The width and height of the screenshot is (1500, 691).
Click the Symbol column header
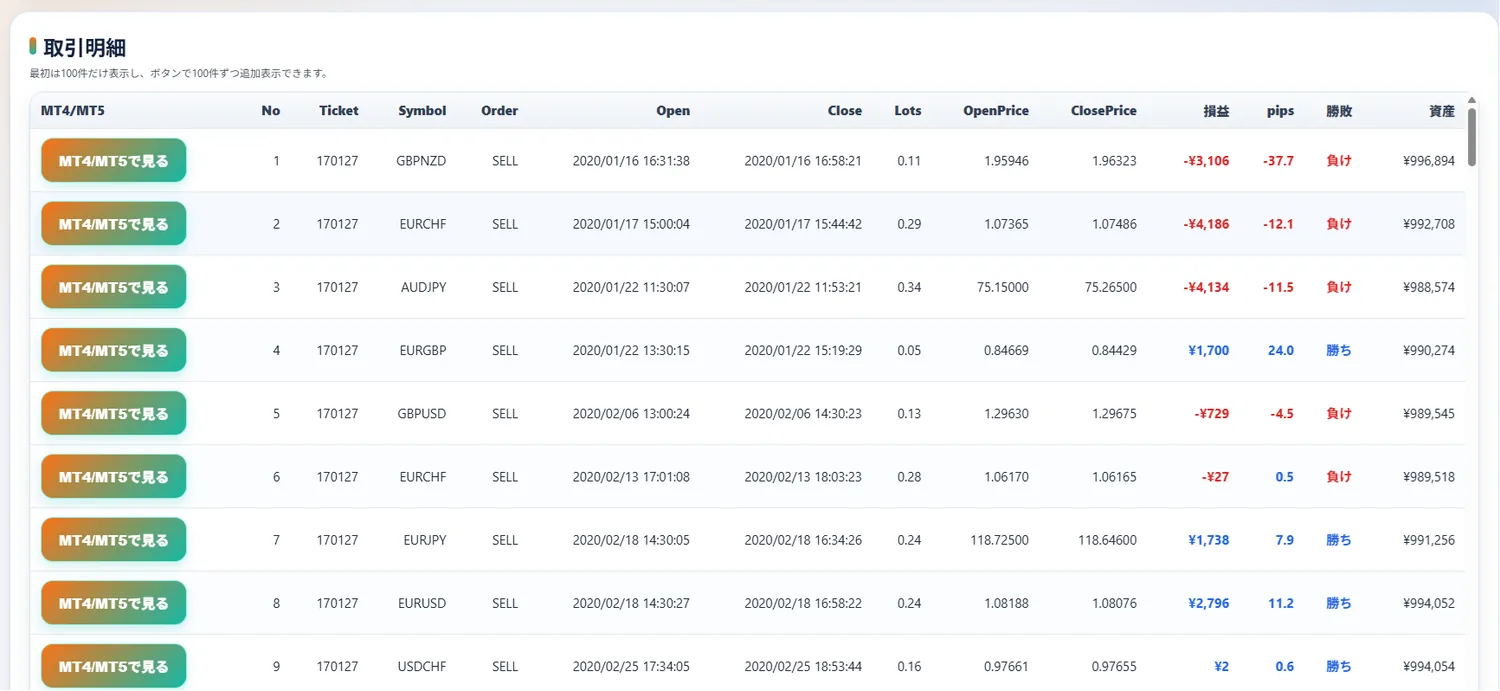(422, 111)
